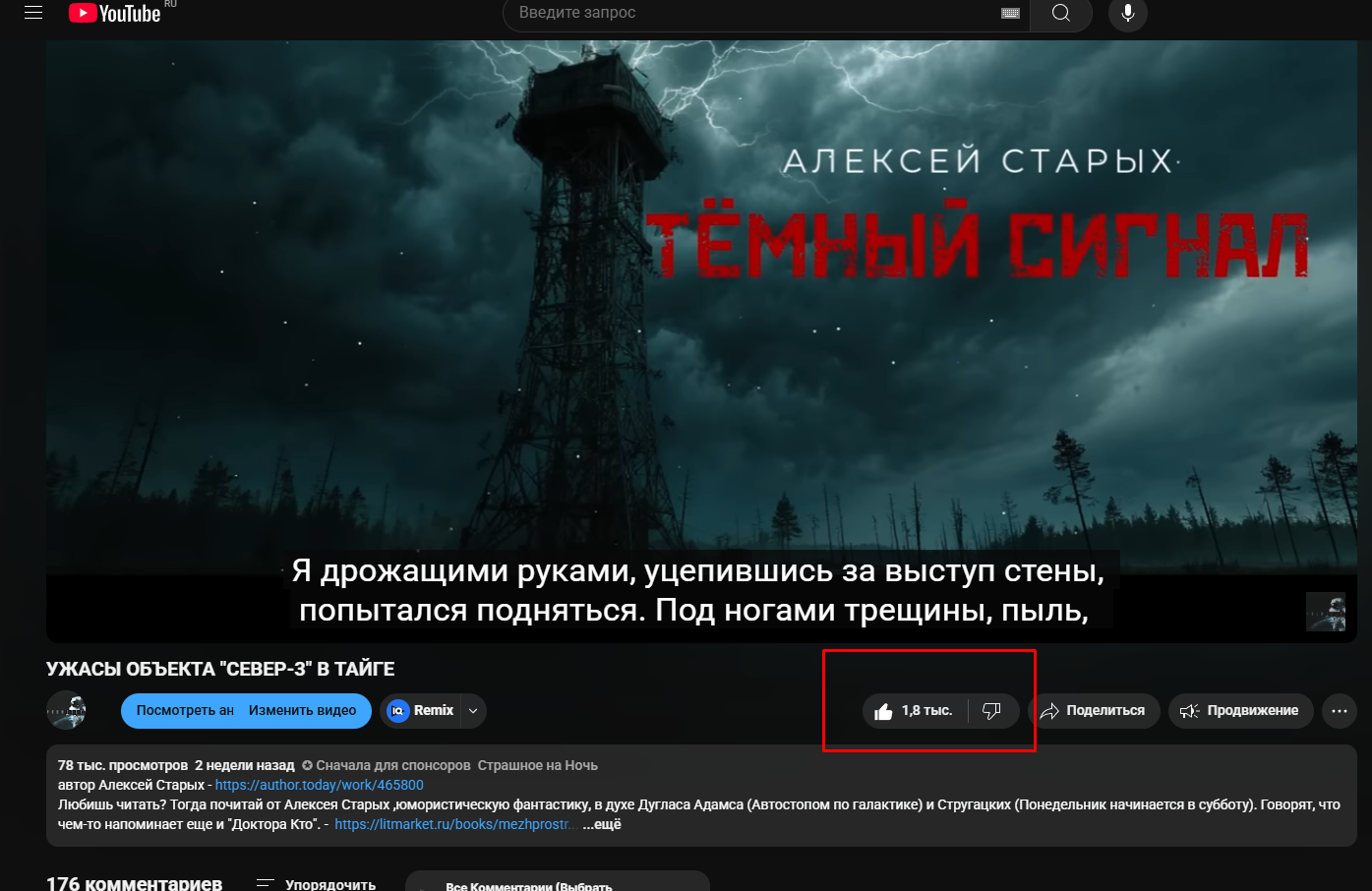Open the litmarket.ru books link
This screenshot has width=1372, height=891.
coord(454,824)
